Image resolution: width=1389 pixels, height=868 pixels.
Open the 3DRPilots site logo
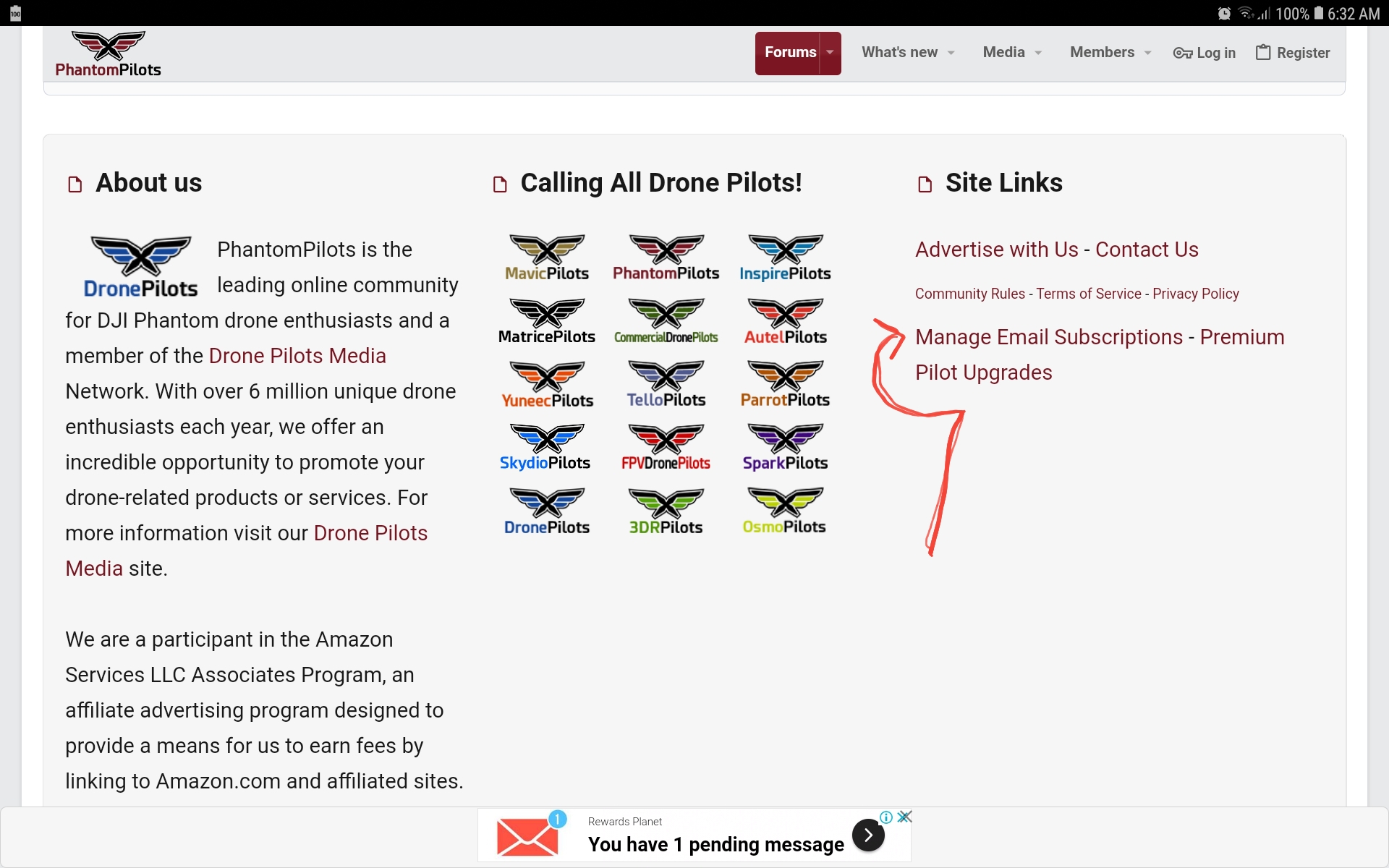(x=666, y=511)
